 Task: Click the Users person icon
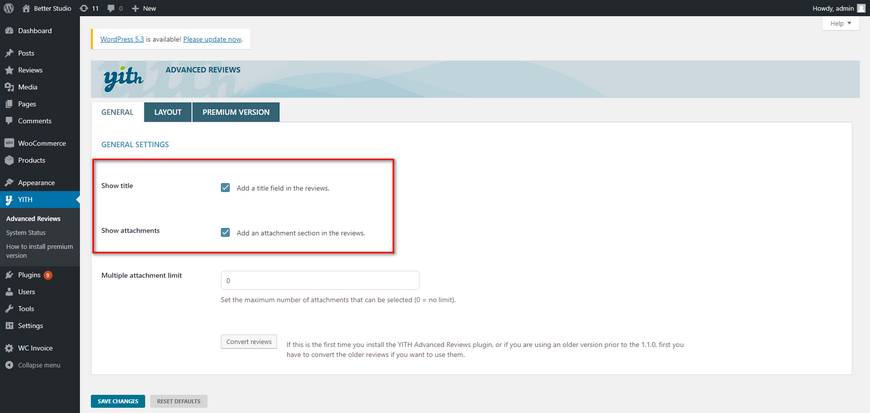pyautogui.click(x=9, y=292)
